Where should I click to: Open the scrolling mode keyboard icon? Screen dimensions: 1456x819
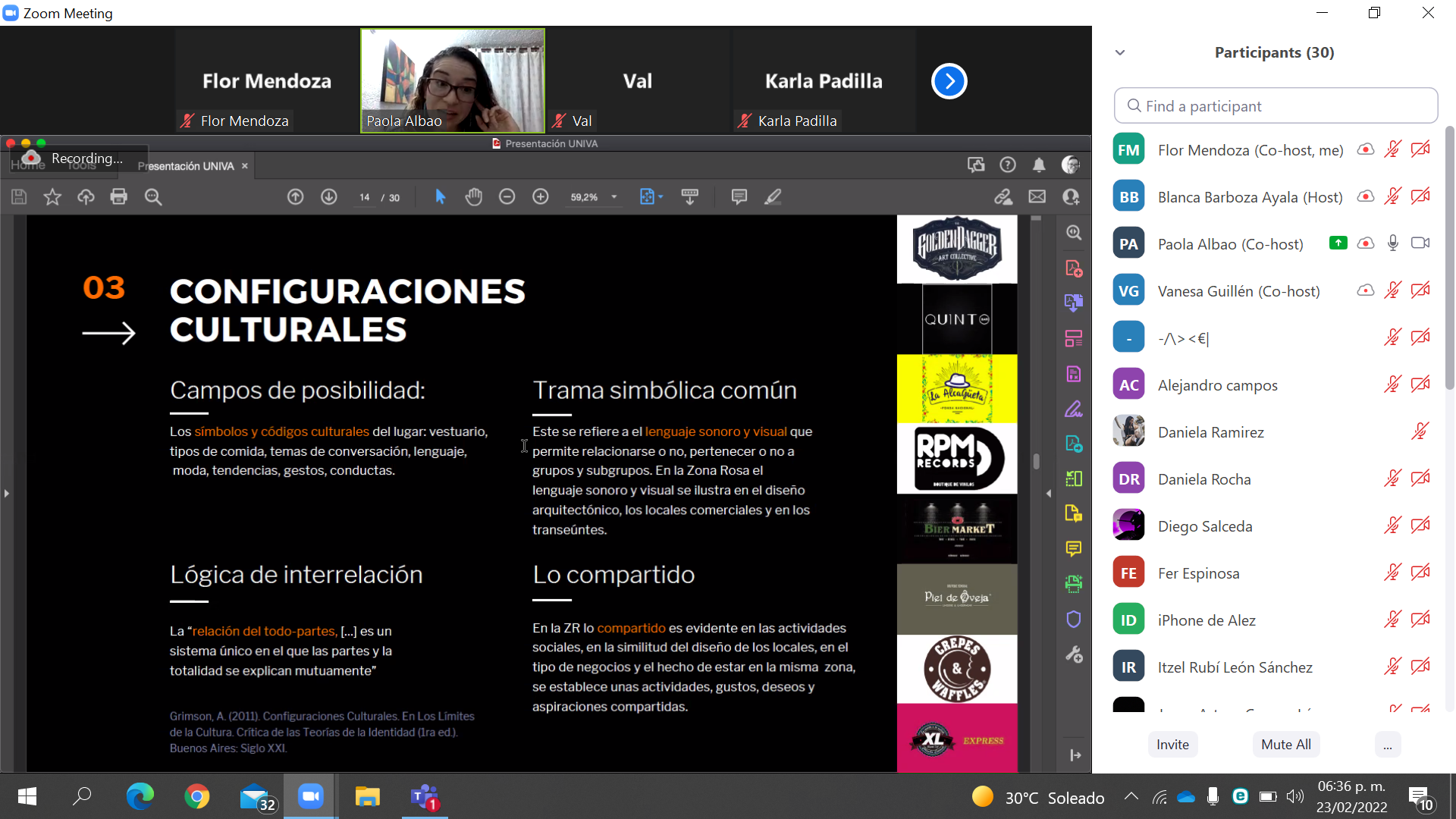point(690,197)
